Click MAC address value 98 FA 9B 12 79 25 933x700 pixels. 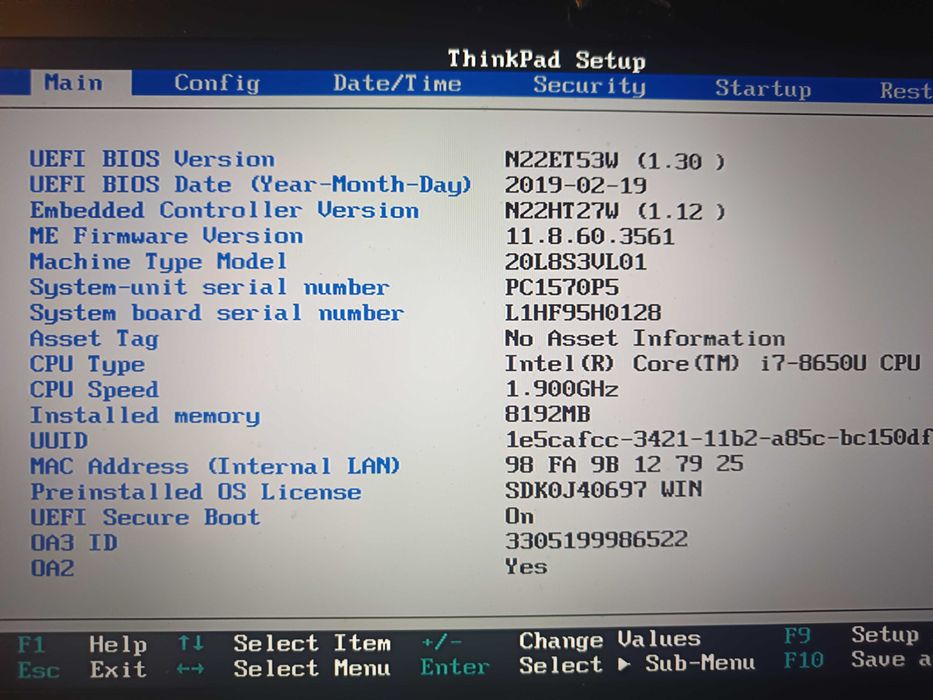(624, 464)
